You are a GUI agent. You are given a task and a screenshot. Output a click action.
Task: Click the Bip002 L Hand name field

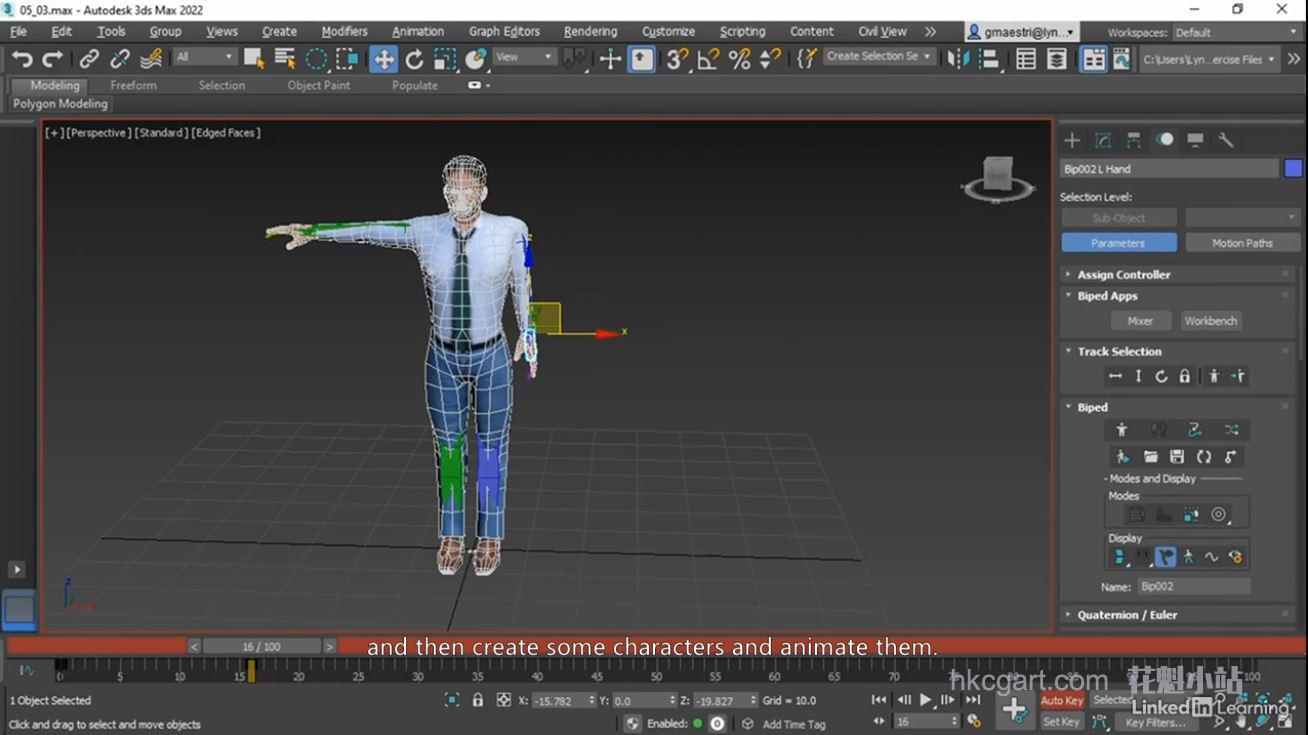pos(1169,169)
